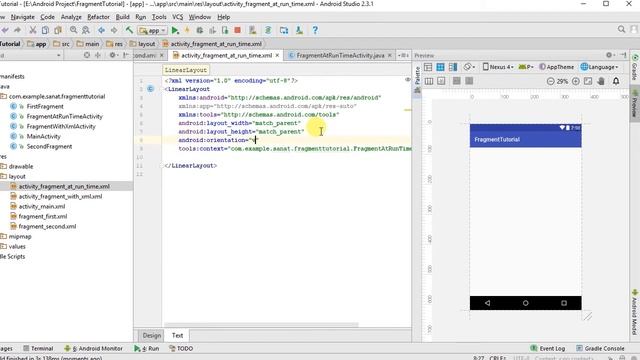This screenshot has height=360, width=640.
Task: Open fragment_second.xml in layout folder
Action: pos(47,227)
